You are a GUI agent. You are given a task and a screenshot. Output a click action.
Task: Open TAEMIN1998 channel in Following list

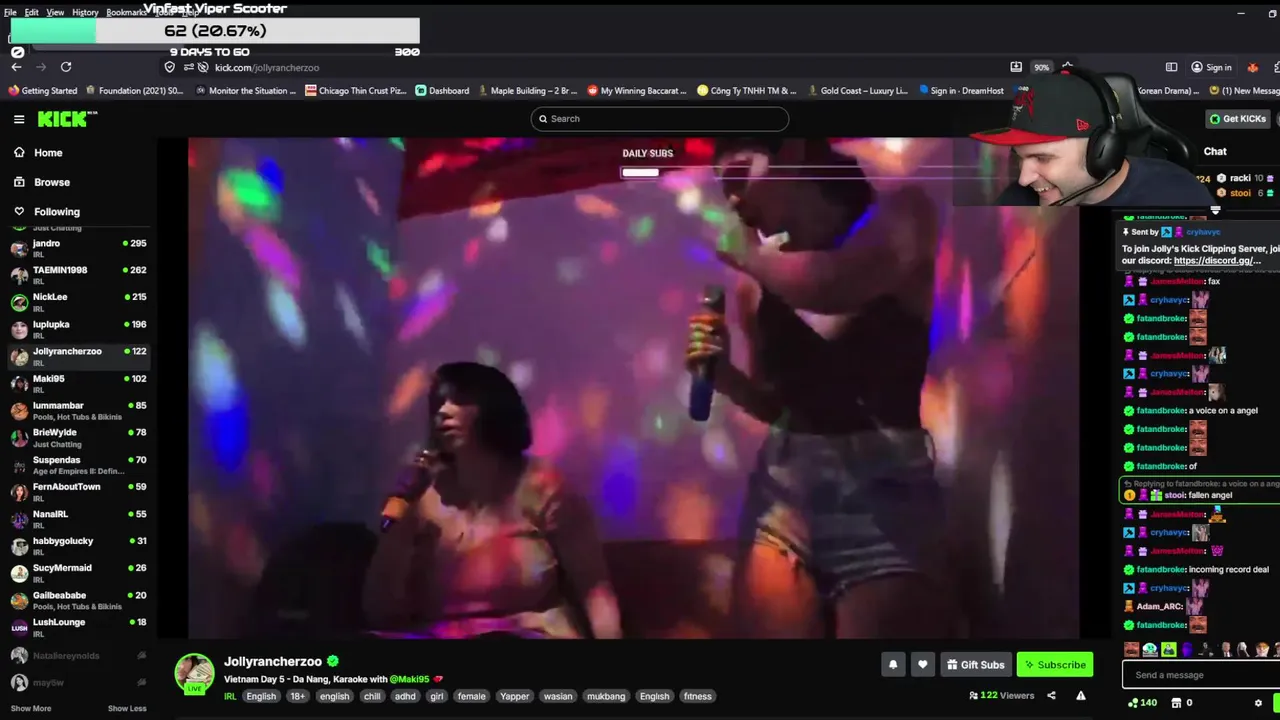78,274
